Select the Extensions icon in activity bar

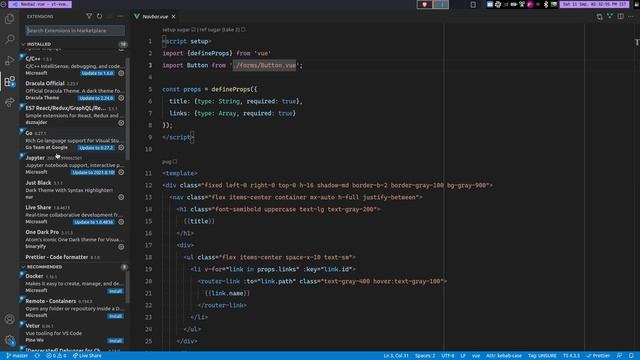tap(9, 81)
